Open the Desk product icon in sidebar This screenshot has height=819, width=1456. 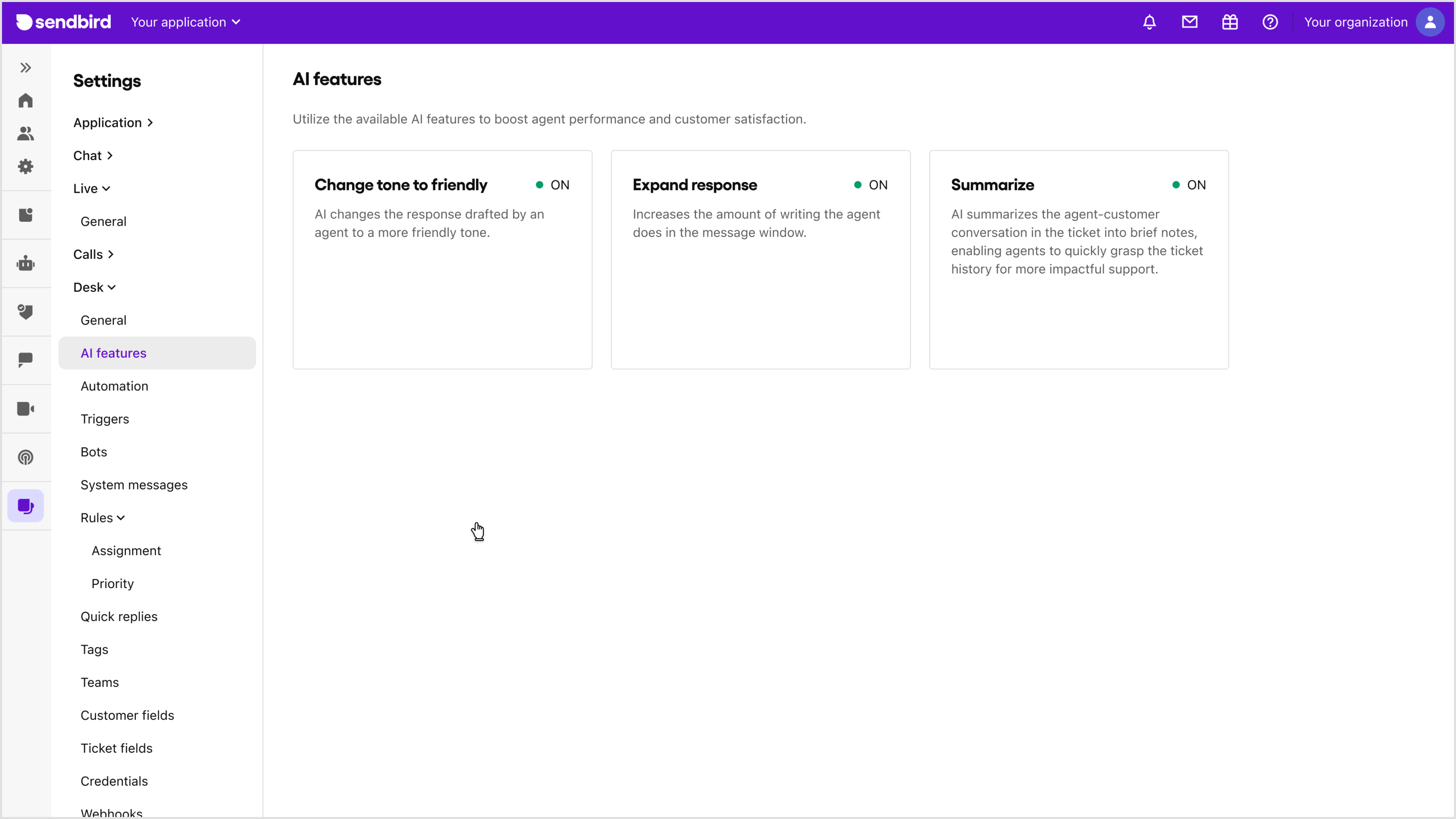point(25,506)
